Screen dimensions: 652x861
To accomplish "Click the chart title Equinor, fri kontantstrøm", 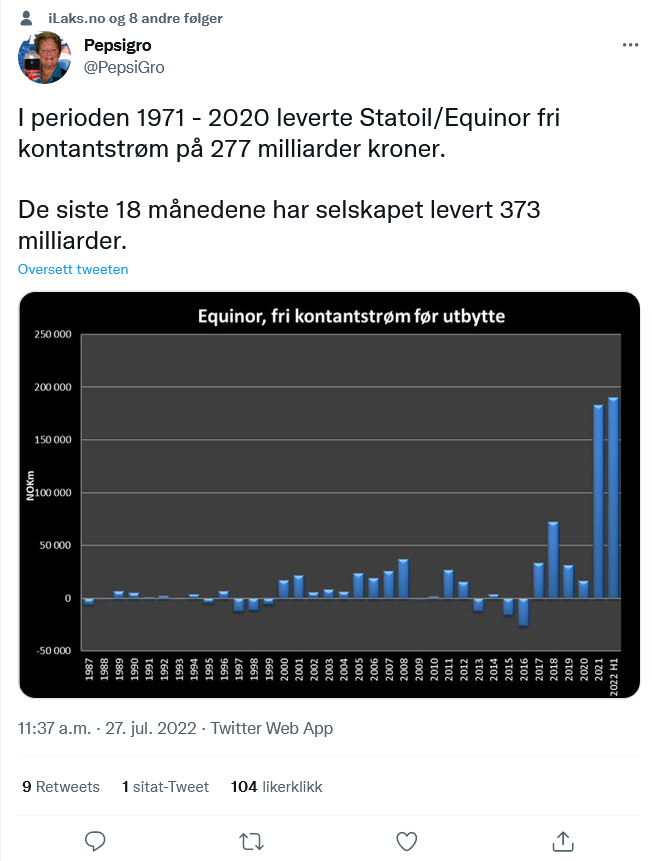I will click(351, 316).
